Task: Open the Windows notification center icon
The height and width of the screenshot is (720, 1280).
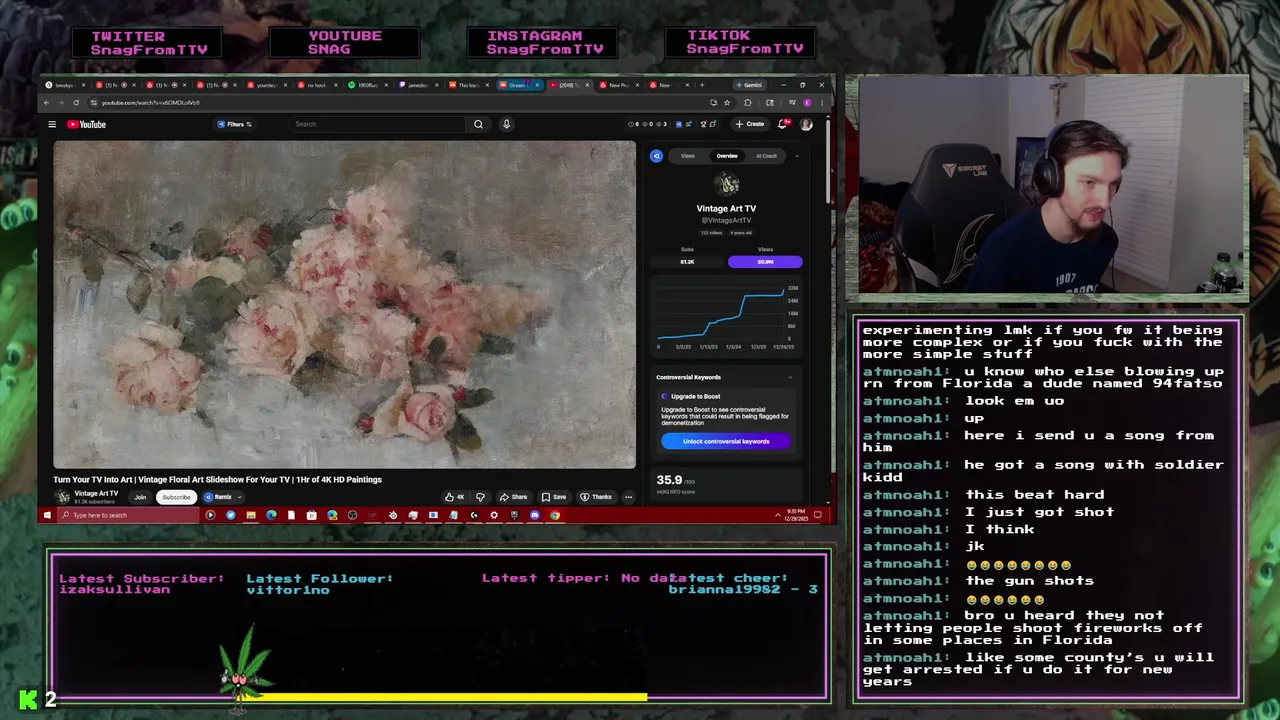Action: tap(818, 515)
